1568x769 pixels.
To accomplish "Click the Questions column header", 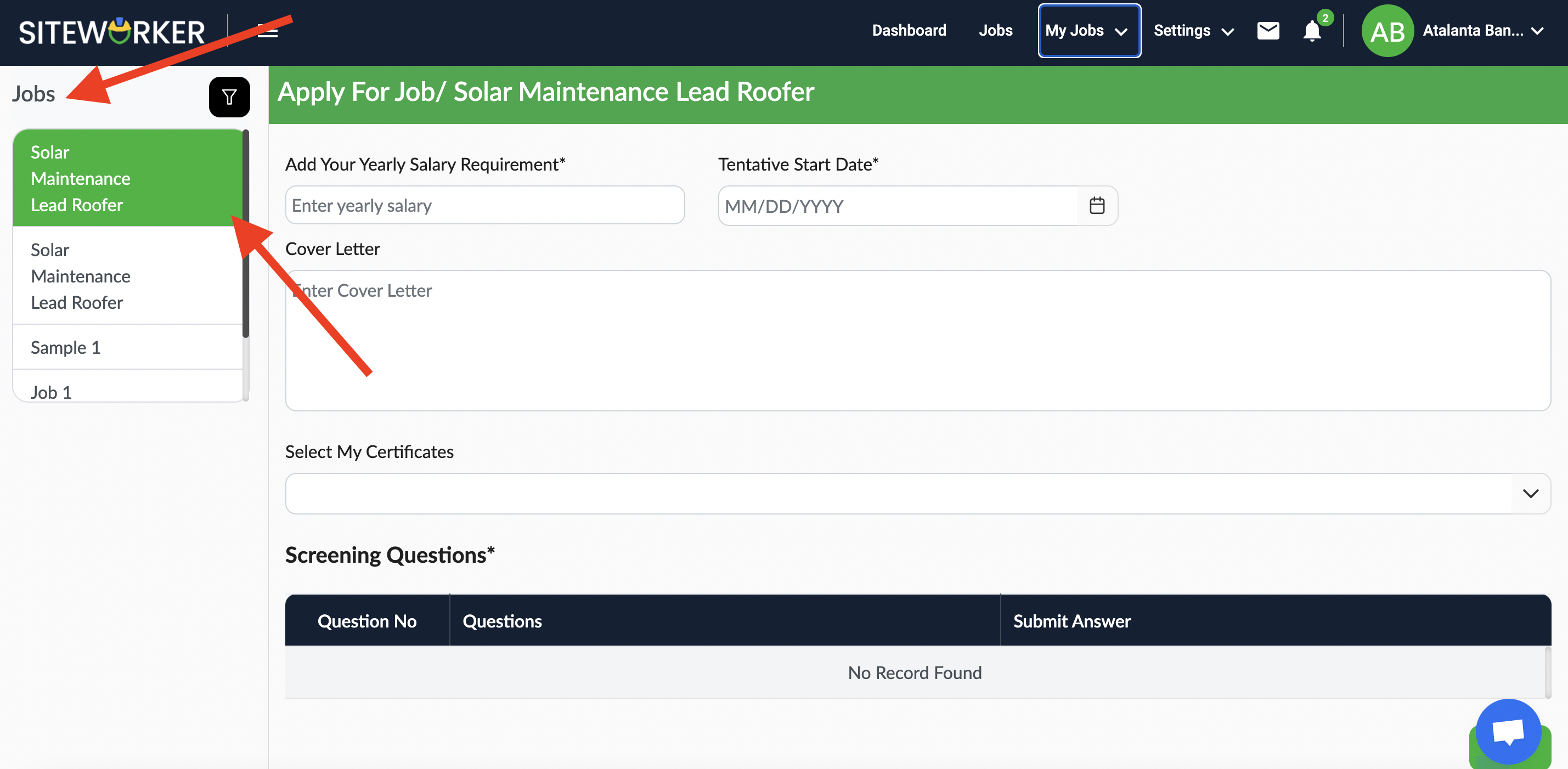I will 724,620.
